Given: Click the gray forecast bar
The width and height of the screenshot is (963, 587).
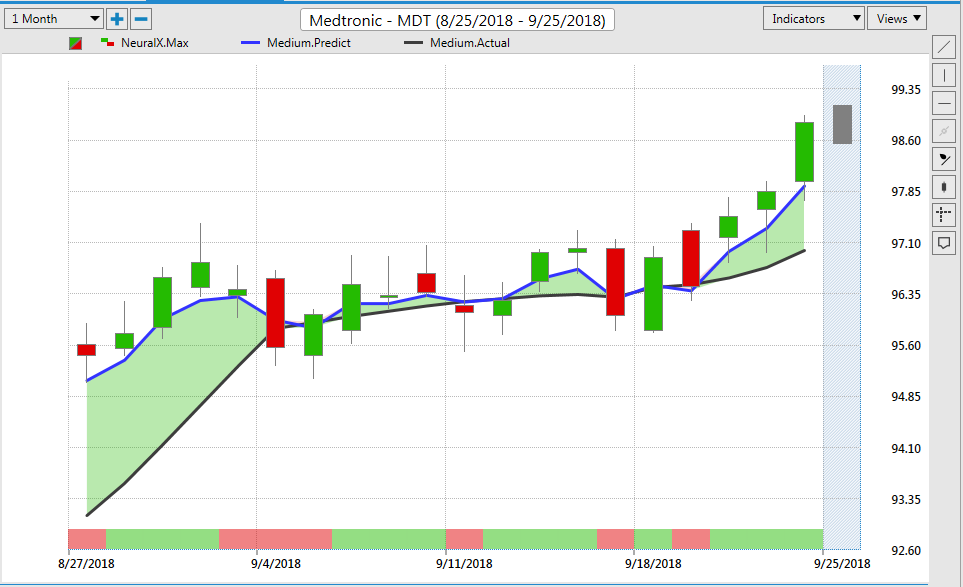Looking at the screenshot, I should 842,125.
